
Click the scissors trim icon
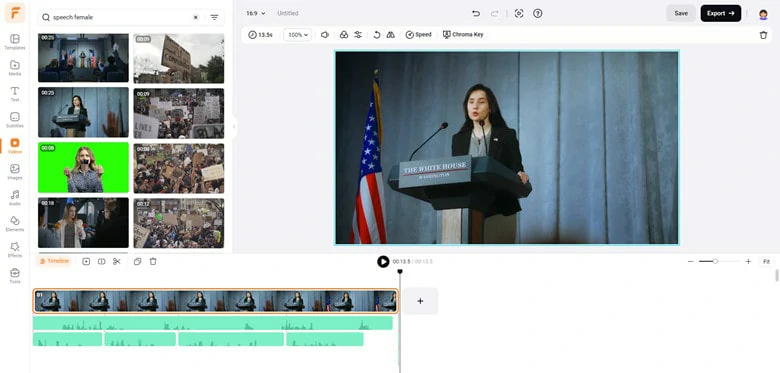click(x=117, y=262)
